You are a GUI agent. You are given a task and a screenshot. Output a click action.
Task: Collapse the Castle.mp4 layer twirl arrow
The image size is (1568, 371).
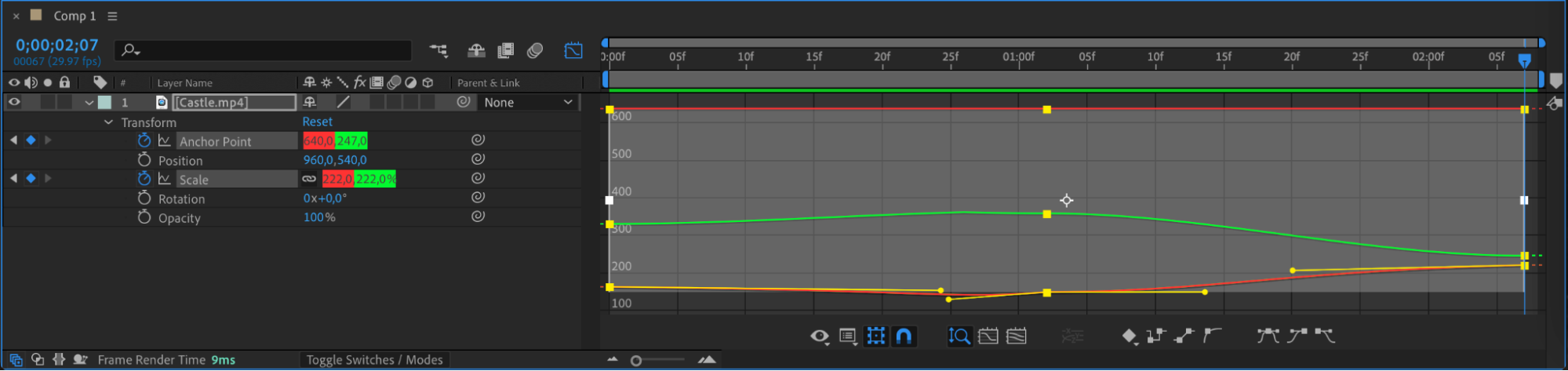[89, 103]
